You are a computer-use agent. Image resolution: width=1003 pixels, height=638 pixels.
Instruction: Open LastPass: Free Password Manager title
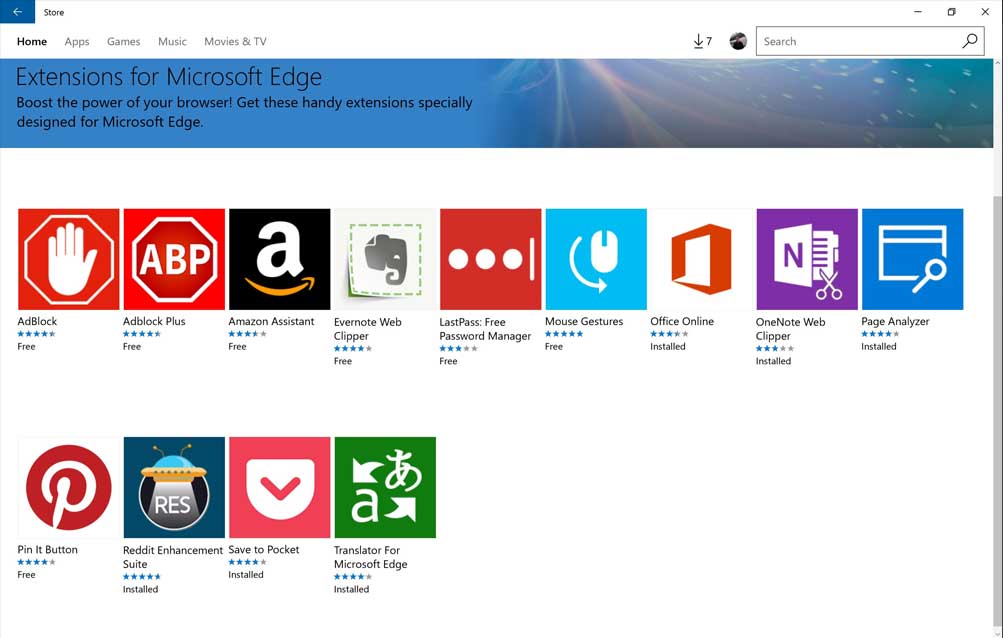pyautogui.click(x=485, y=329)
